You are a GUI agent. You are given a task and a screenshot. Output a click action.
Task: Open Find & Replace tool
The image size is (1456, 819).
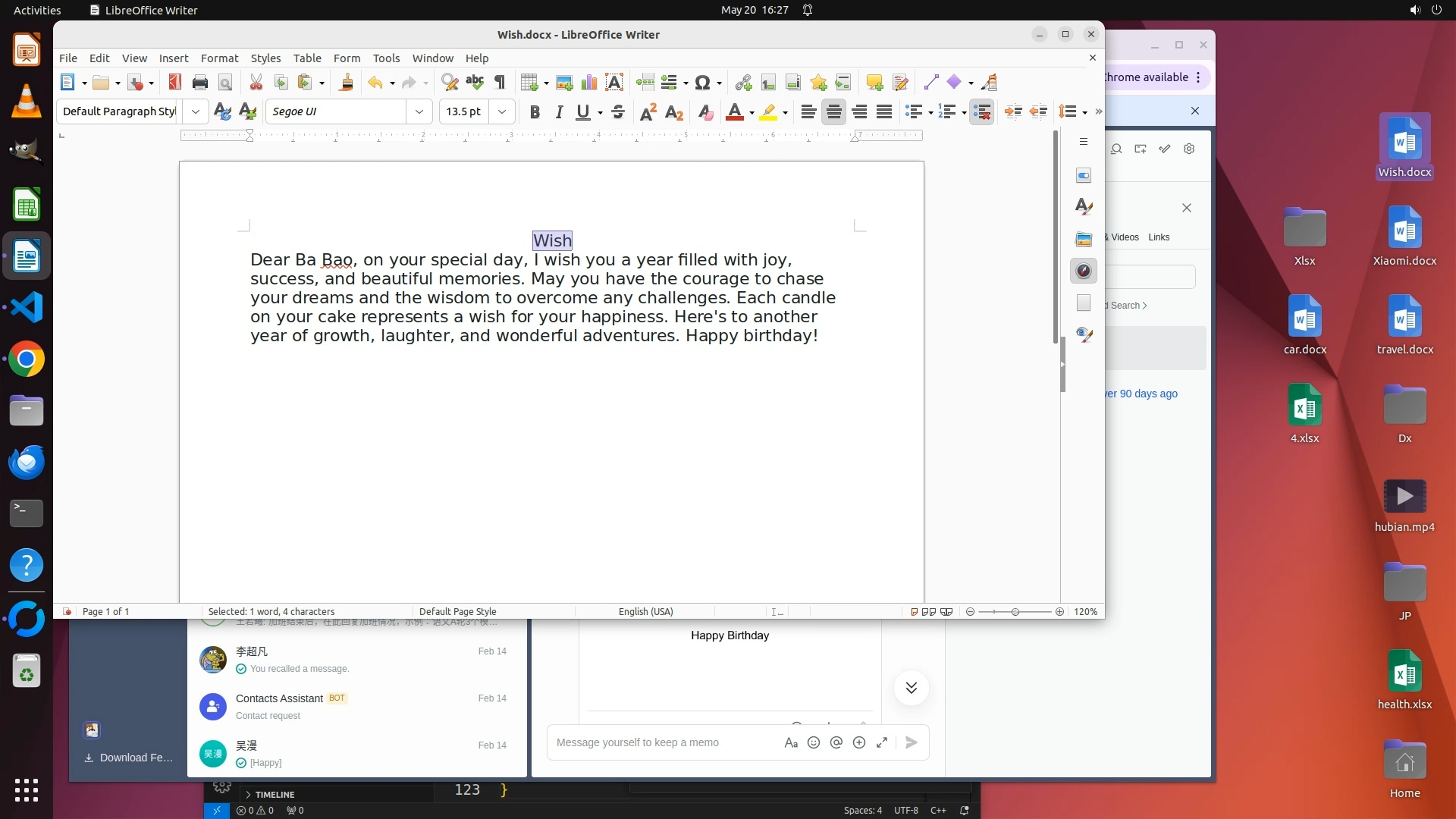(x=450, y=82)
